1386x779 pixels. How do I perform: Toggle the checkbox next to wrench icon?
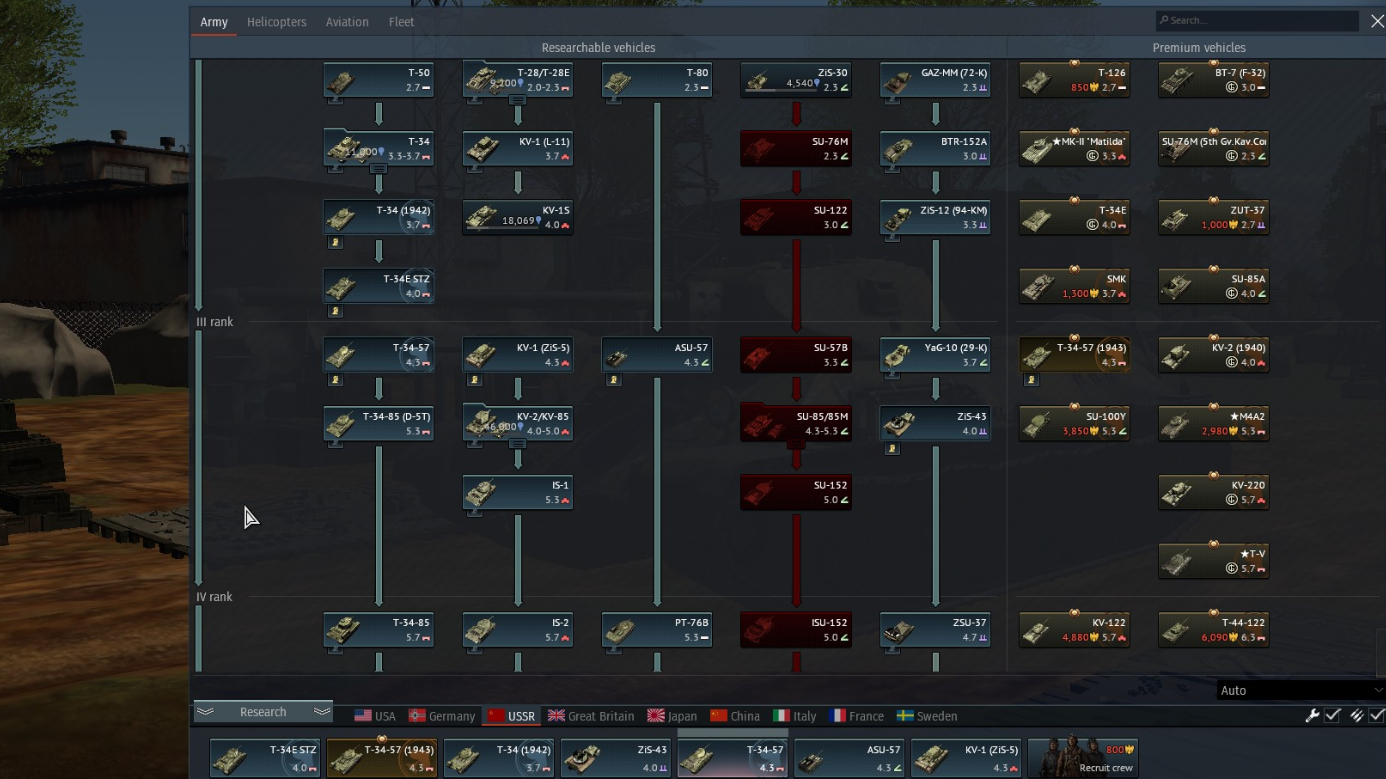(x=1333, y=715)
